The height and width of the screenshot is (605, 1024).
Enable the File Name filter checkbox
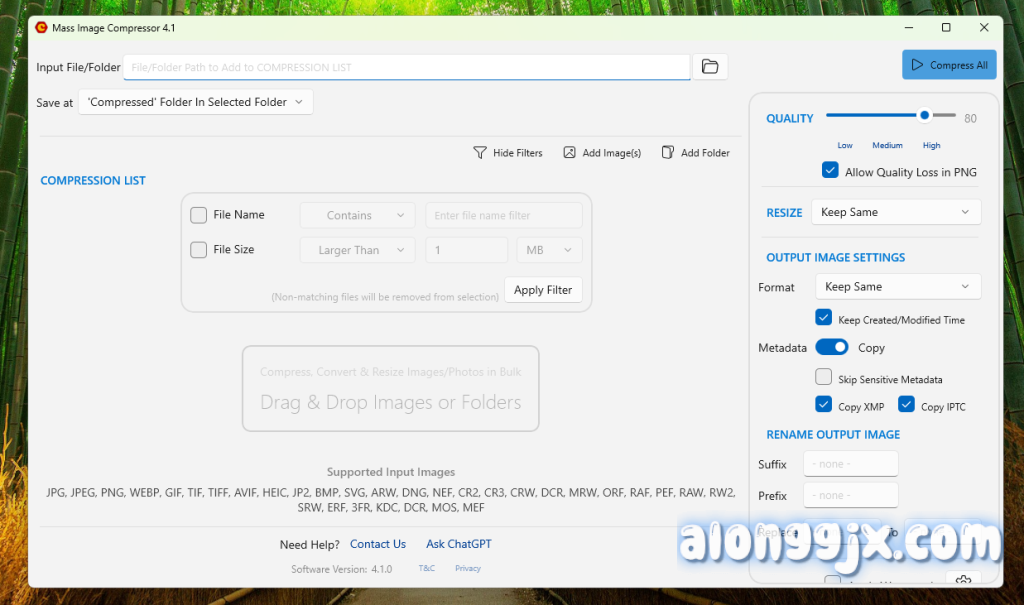tap(199, 215)
